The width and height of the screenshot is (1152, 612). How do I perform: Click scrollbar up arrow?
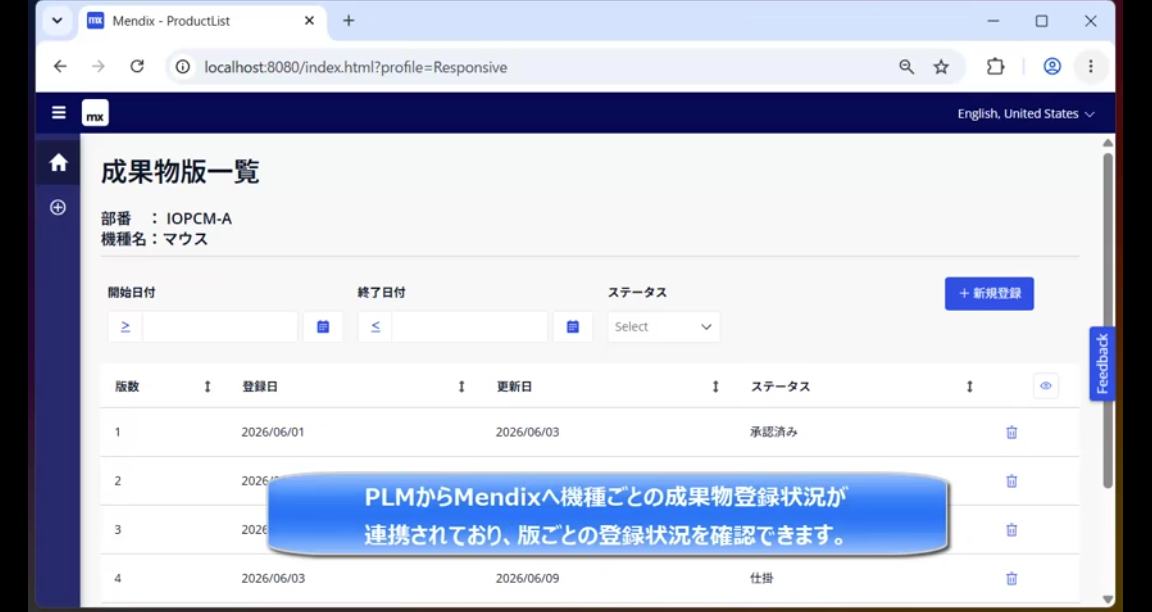click(1108, 143)
